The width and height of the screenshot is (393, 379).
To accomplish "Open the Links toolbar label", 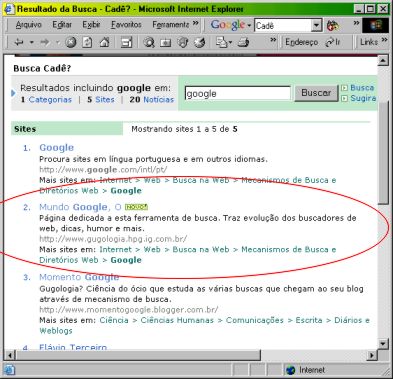I will (369, 42).
